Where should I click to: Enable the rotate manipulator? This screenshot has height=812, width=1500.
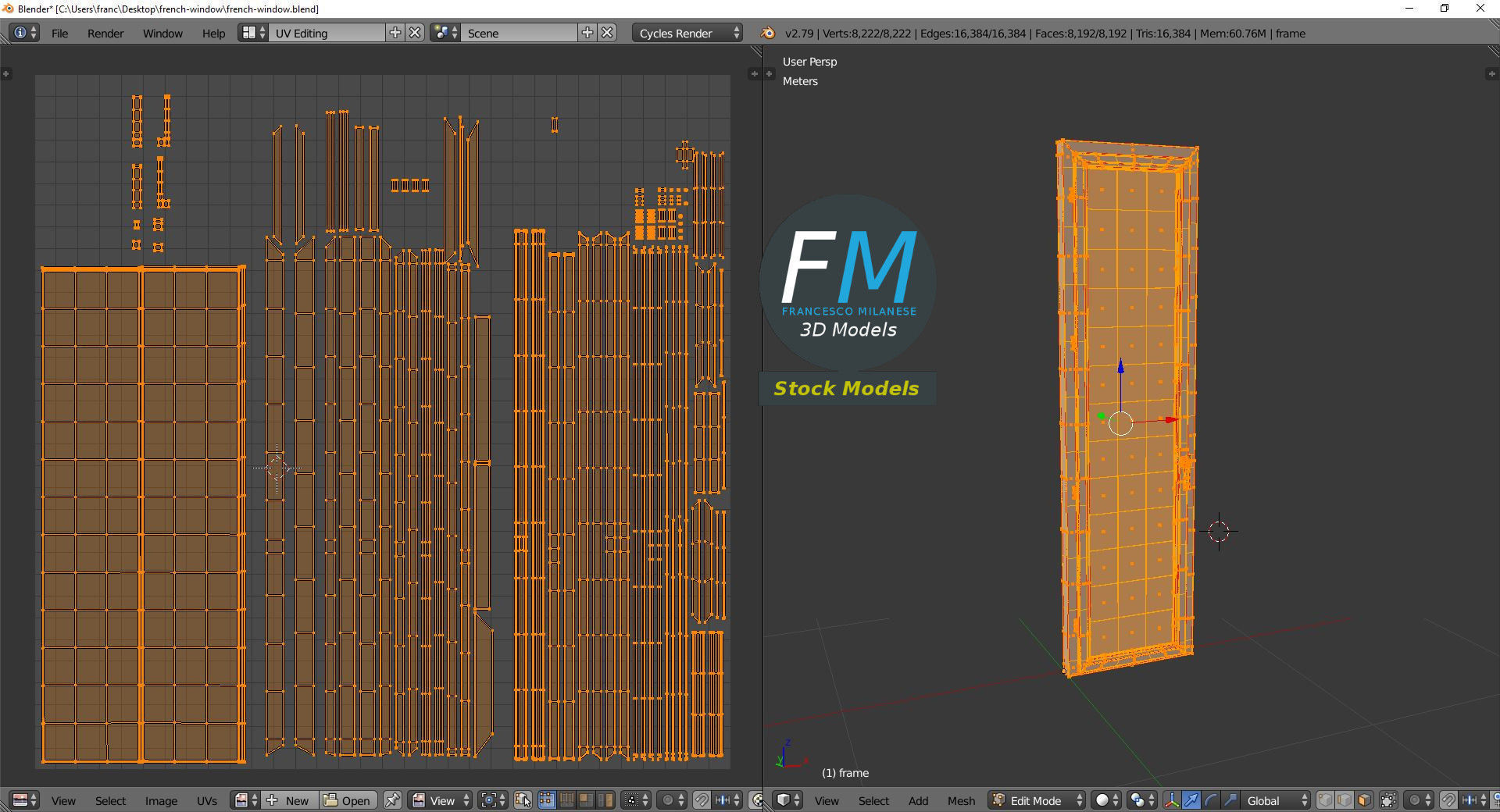pos(1211,800)
